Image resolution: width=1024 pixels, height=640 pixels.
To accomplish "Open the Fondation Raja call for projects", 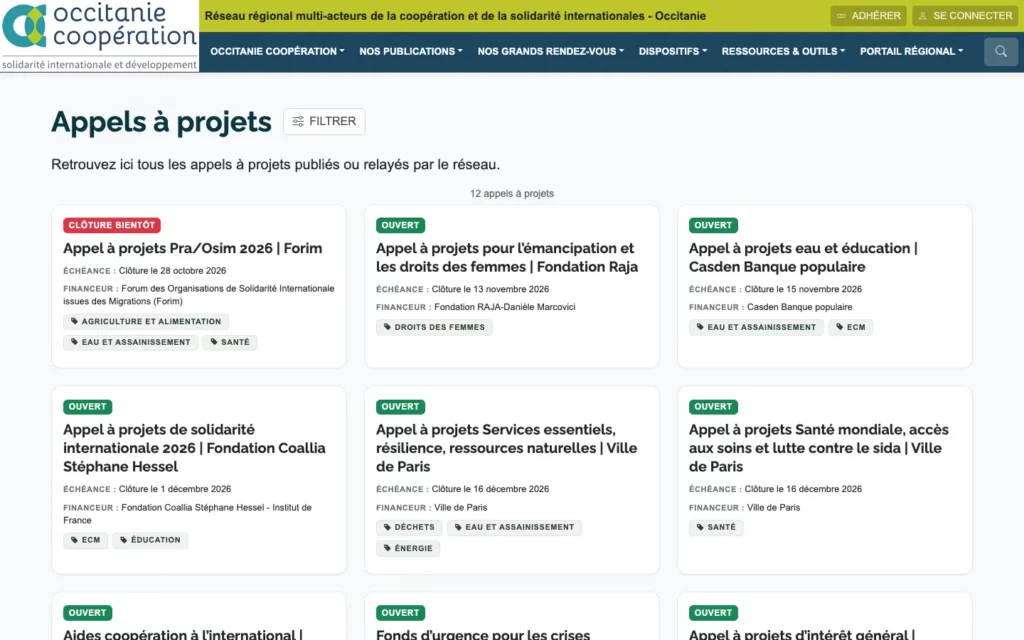I will 507,257.
